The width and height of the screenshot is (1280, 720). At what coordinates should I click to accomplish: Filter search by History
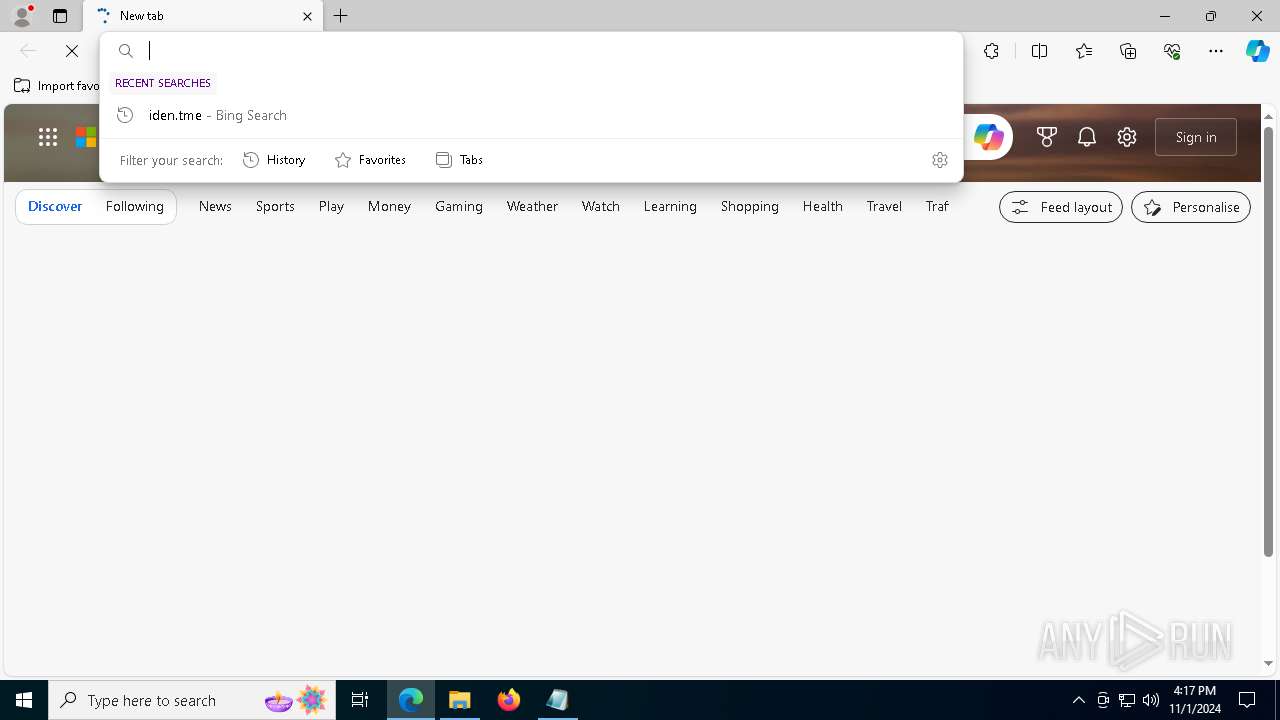274,160
